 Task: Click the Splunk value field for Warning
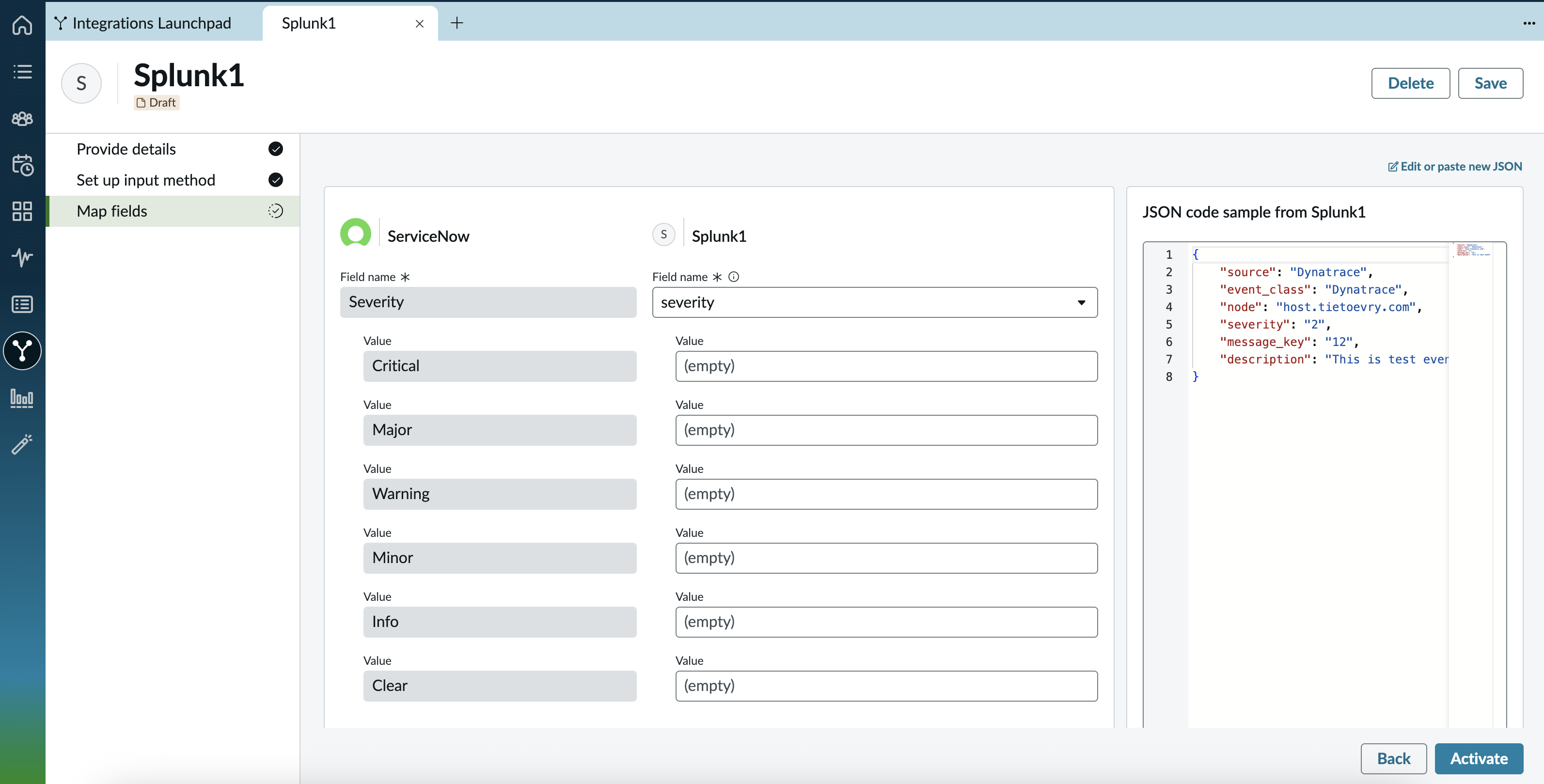point(886,494)
